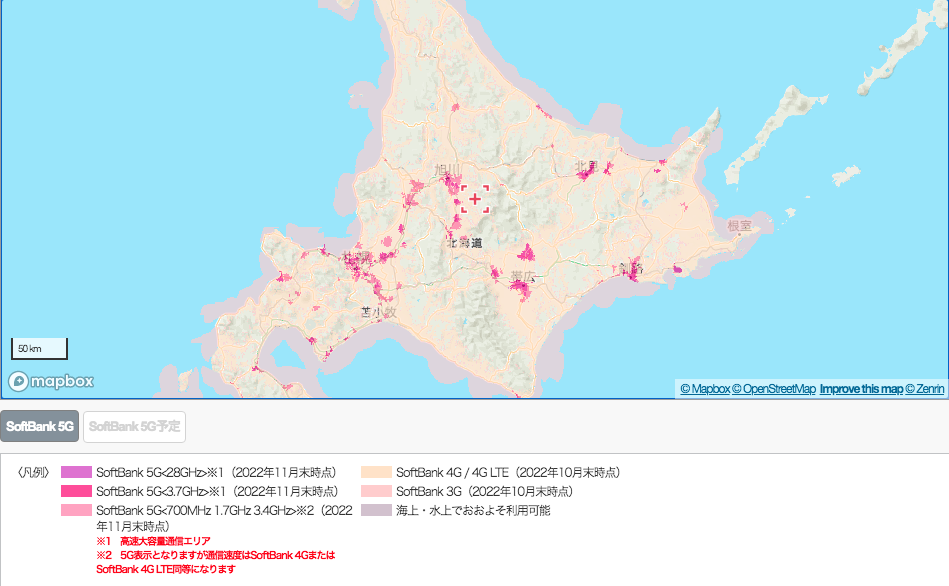Enable the SoftBank 5G予定 coverage layer
The height and width of the screenshot is (586, 949).
point(134,425)
